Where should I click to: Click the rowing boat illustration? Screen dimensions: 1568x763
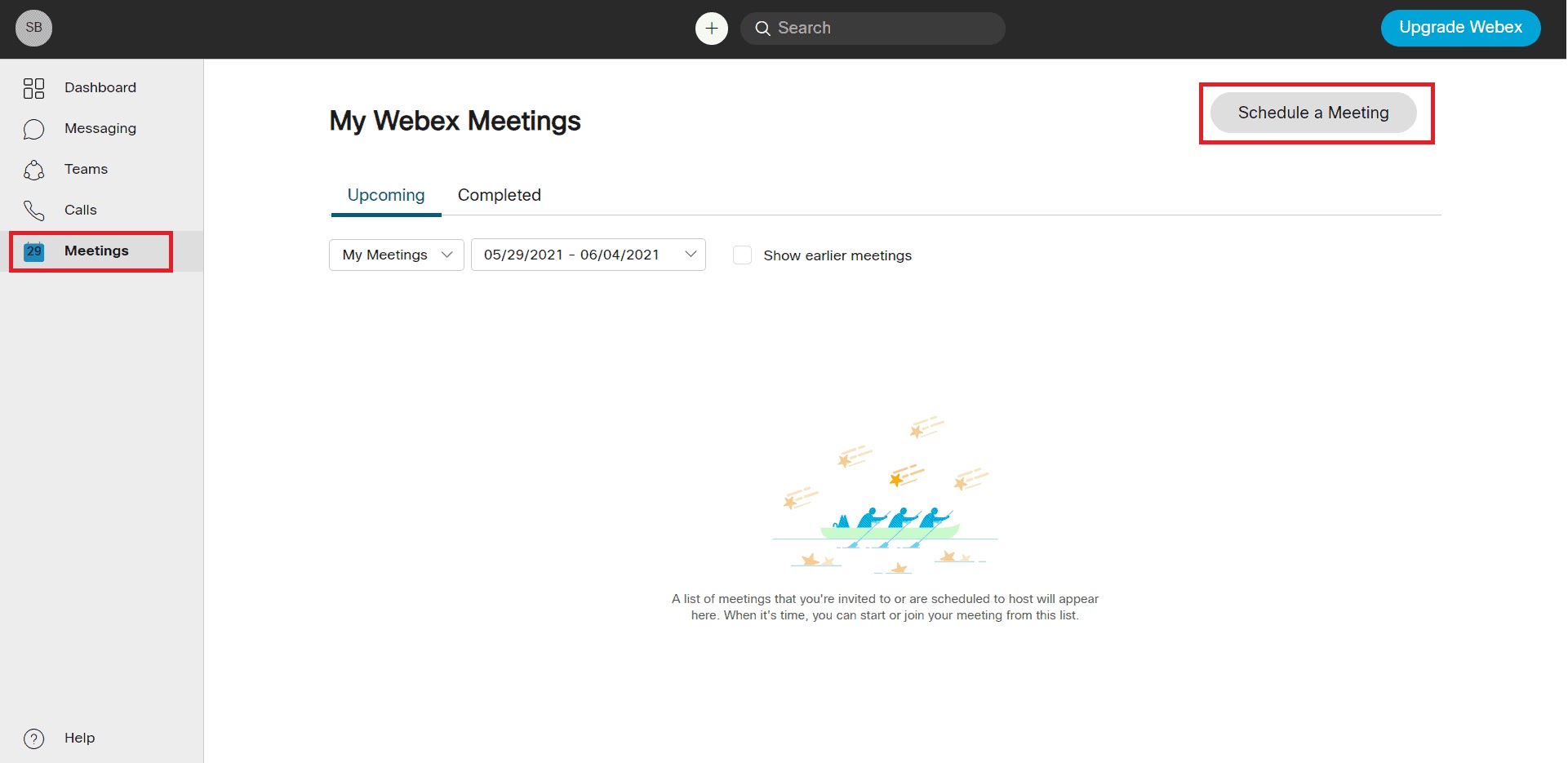pos(886,495)
